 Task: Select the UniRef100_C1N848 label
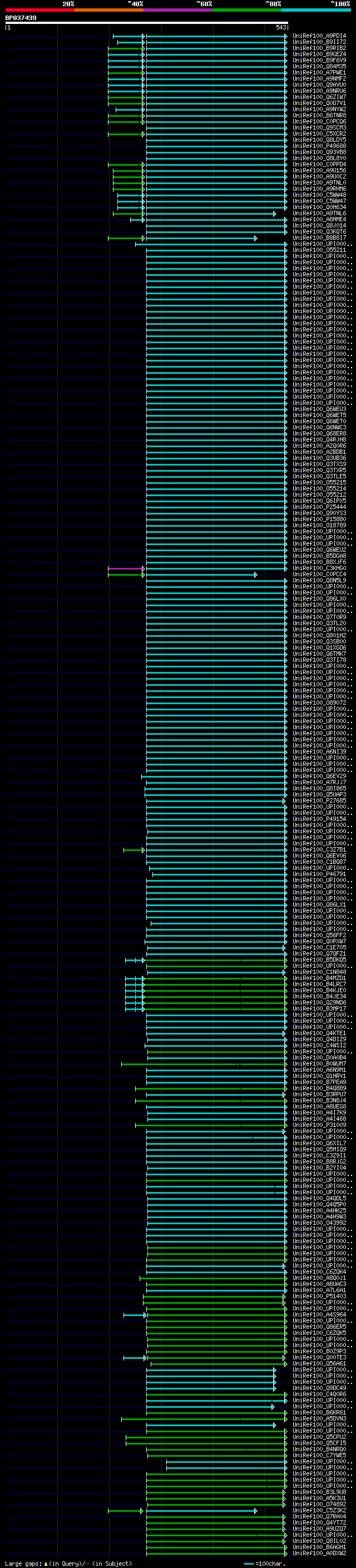tap(319, 972)
